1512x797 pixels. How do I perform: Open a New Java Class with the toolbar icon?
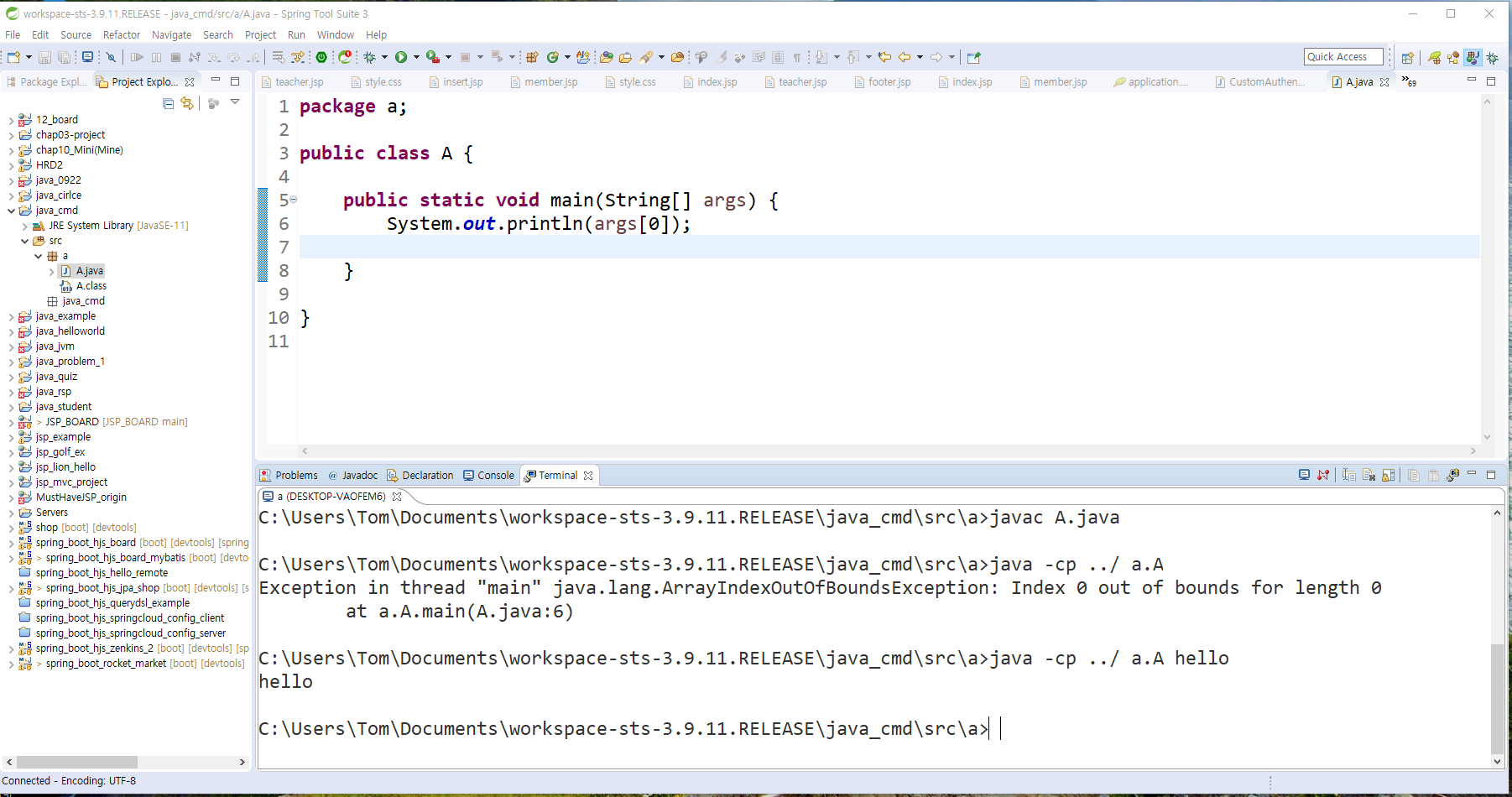552,57
